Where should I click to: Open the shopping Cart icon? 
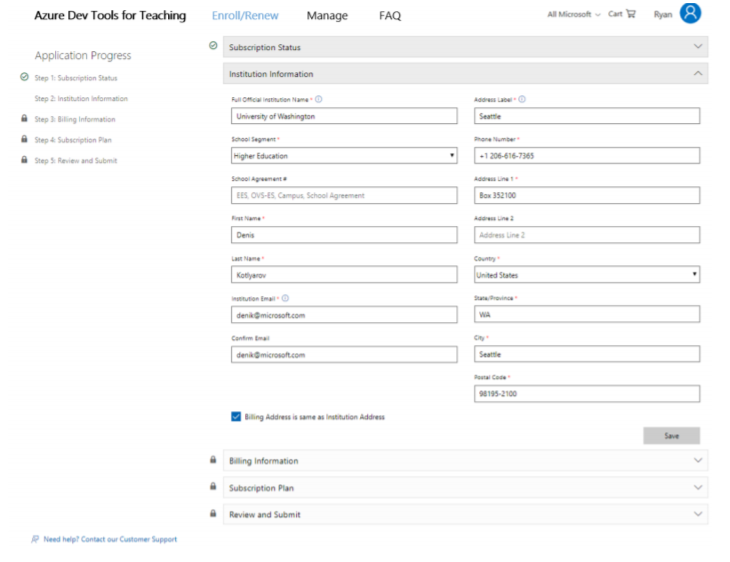point(631,14)
